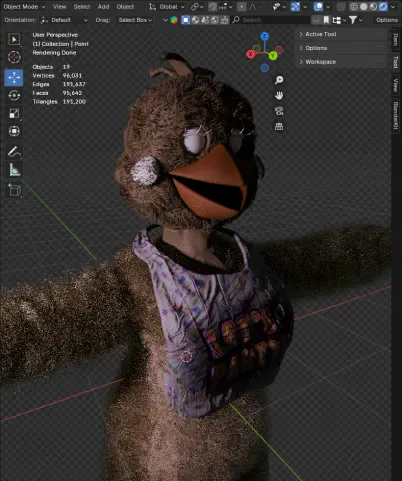Open the snapping options dropdown

(x=226, y=7)
